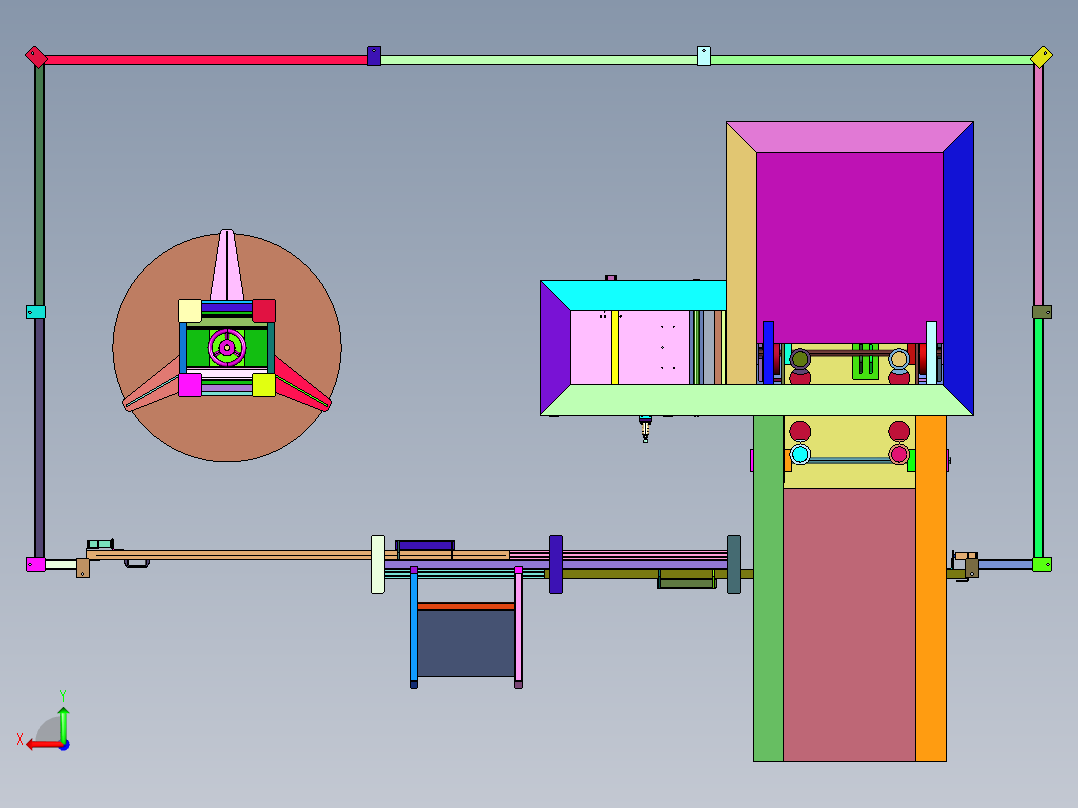Viewport: 1078px width, 808px height.
Task: Select the yellow square block on the frame
Action: pyautogui.click(x=264, y=385)
